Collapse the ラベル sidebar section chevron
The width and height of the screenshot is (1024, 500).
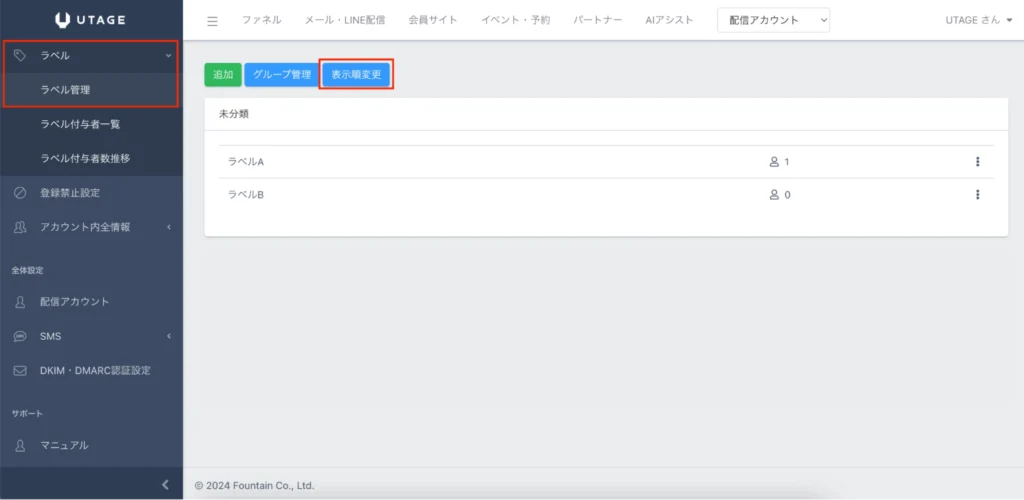point(168,55)
